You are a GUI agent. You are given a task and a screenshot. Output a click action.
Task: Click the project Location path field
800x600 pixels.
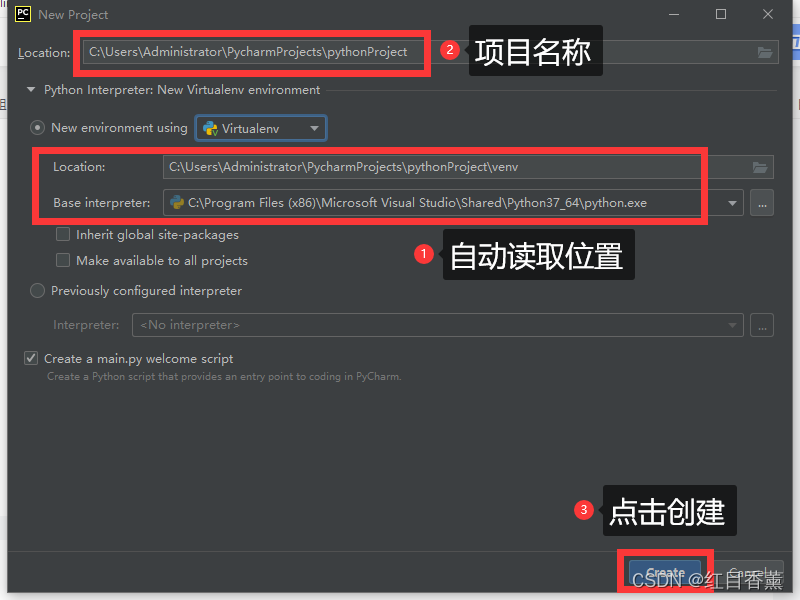[430, 52]
